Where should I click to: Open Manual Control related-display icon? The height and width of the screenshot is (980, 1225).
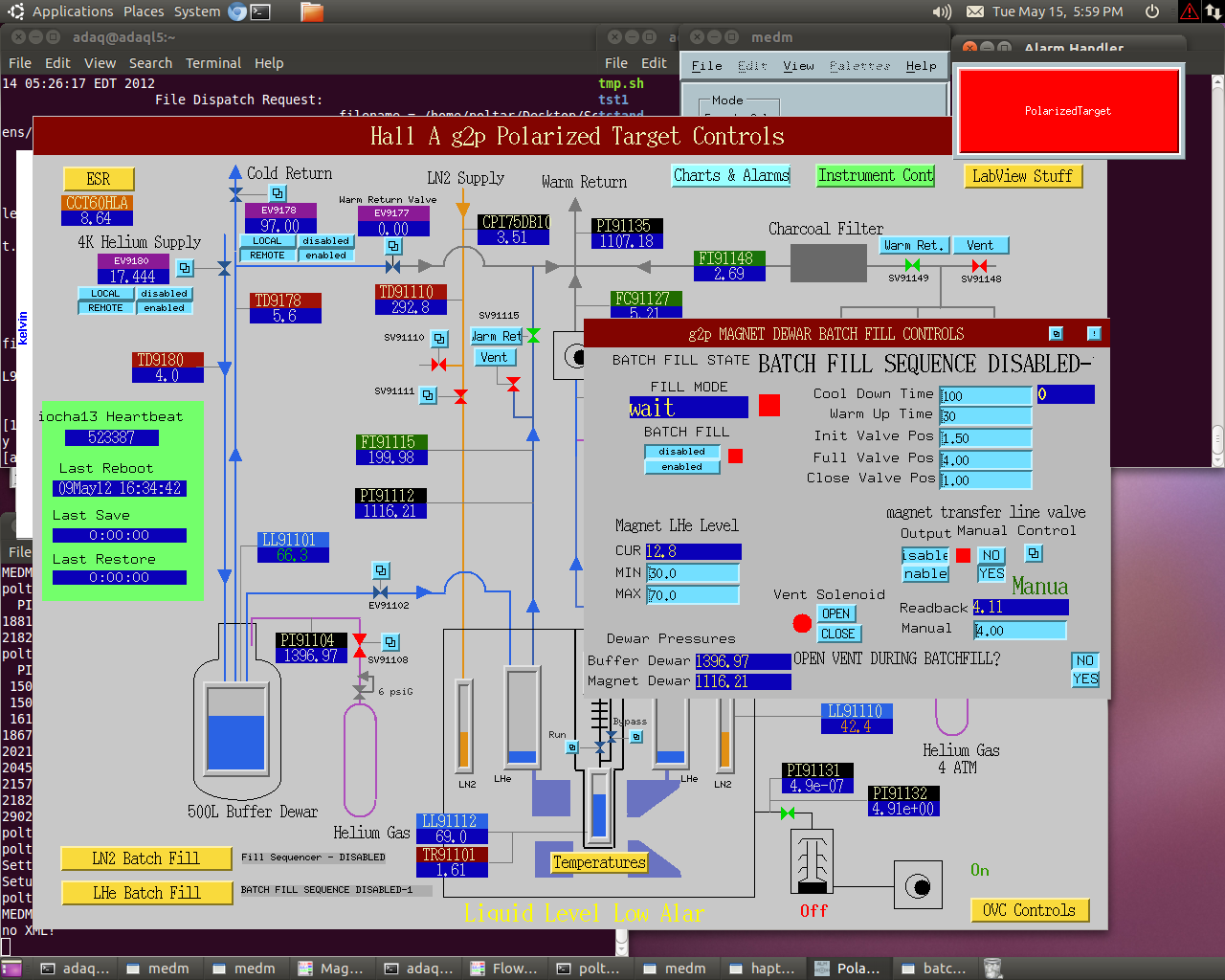click(1034, 553)
